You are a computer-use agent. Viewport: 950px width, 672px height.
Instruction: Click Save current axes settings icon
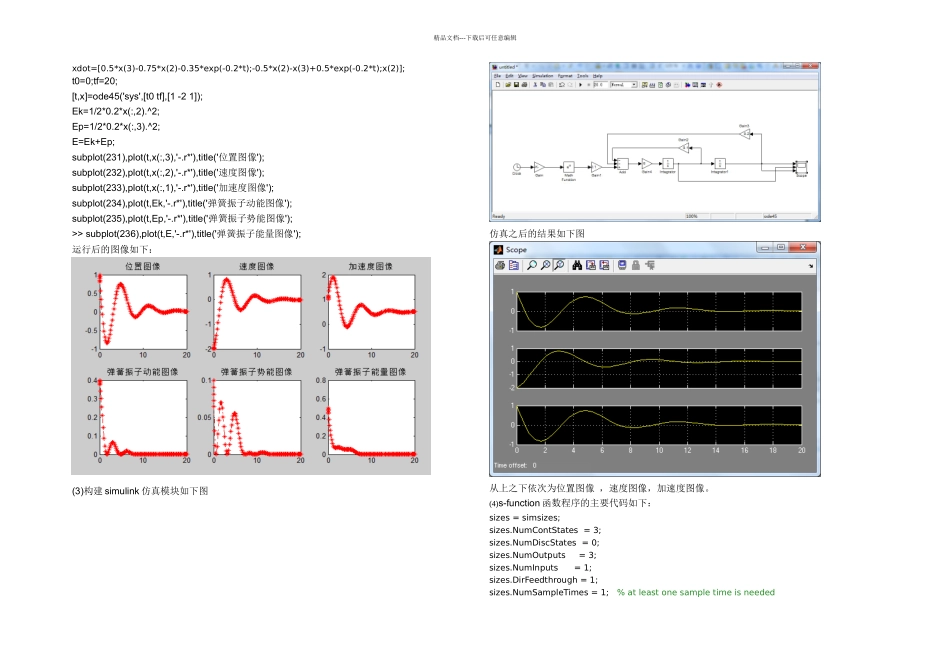[x=591, y=265]
